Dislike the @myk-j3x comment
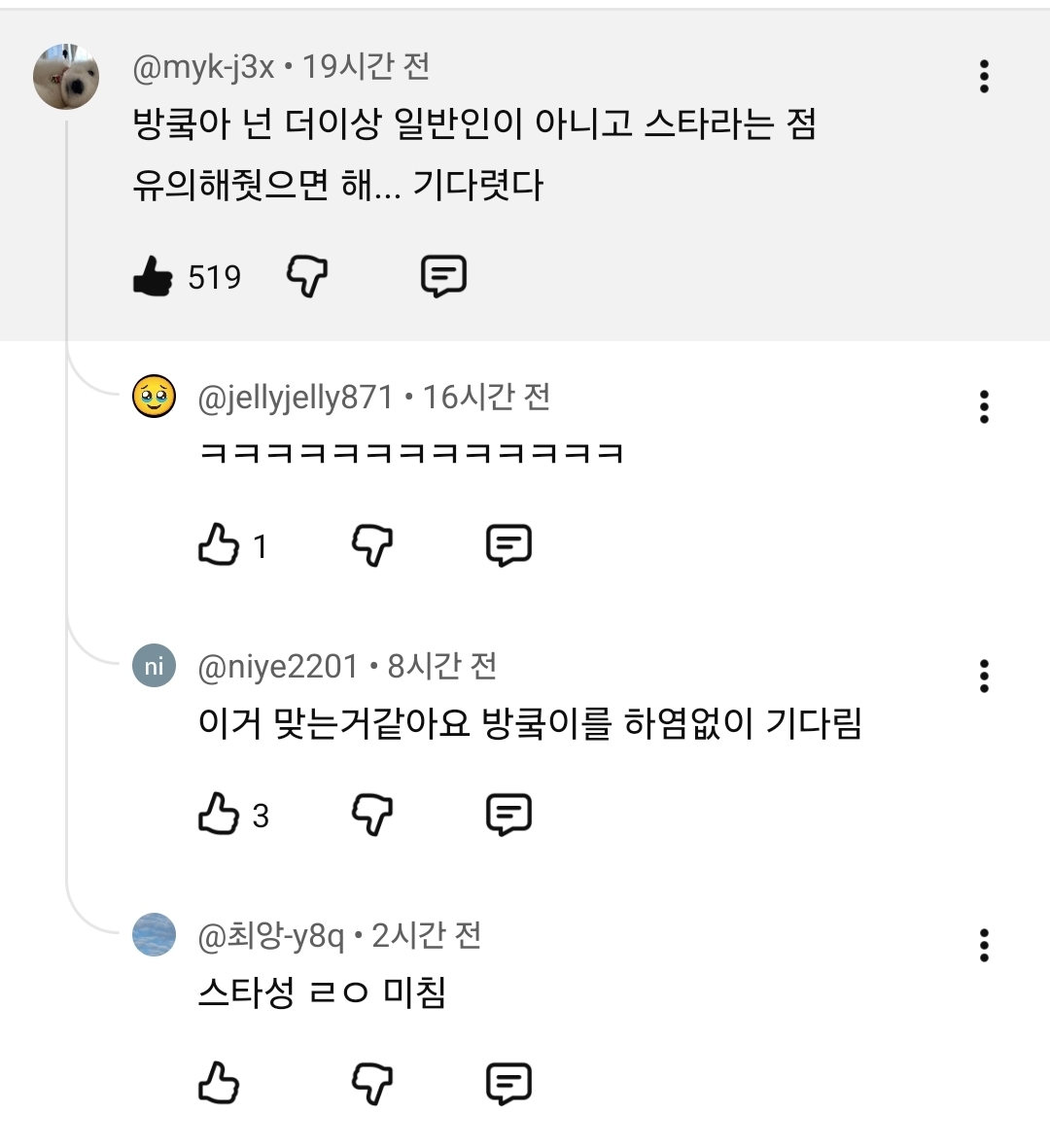This screenshot has height=1148, width=1050. [x=307, y=276]
